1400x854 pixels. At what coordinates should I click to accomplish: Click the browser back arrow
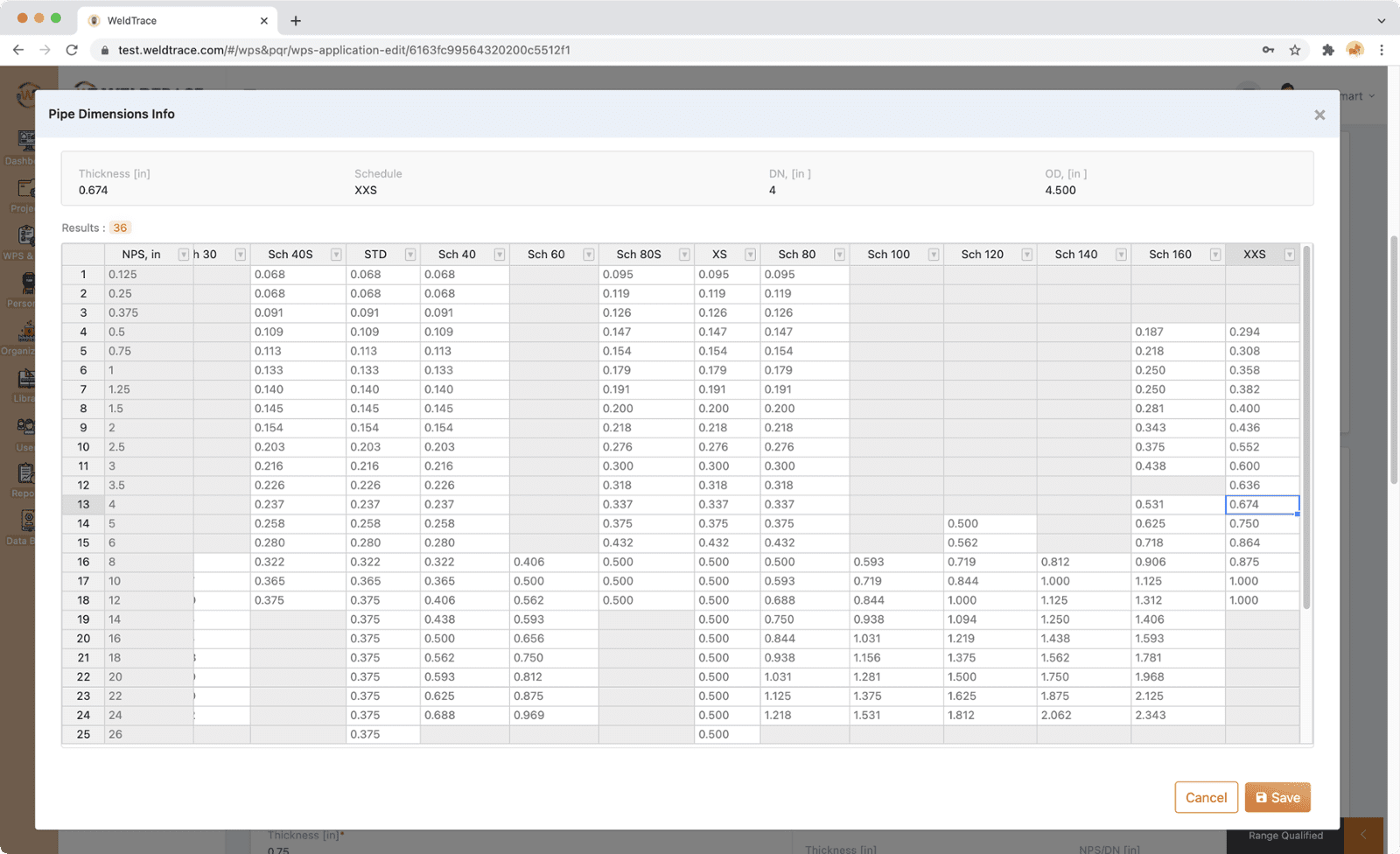click(x=18, y=50)
